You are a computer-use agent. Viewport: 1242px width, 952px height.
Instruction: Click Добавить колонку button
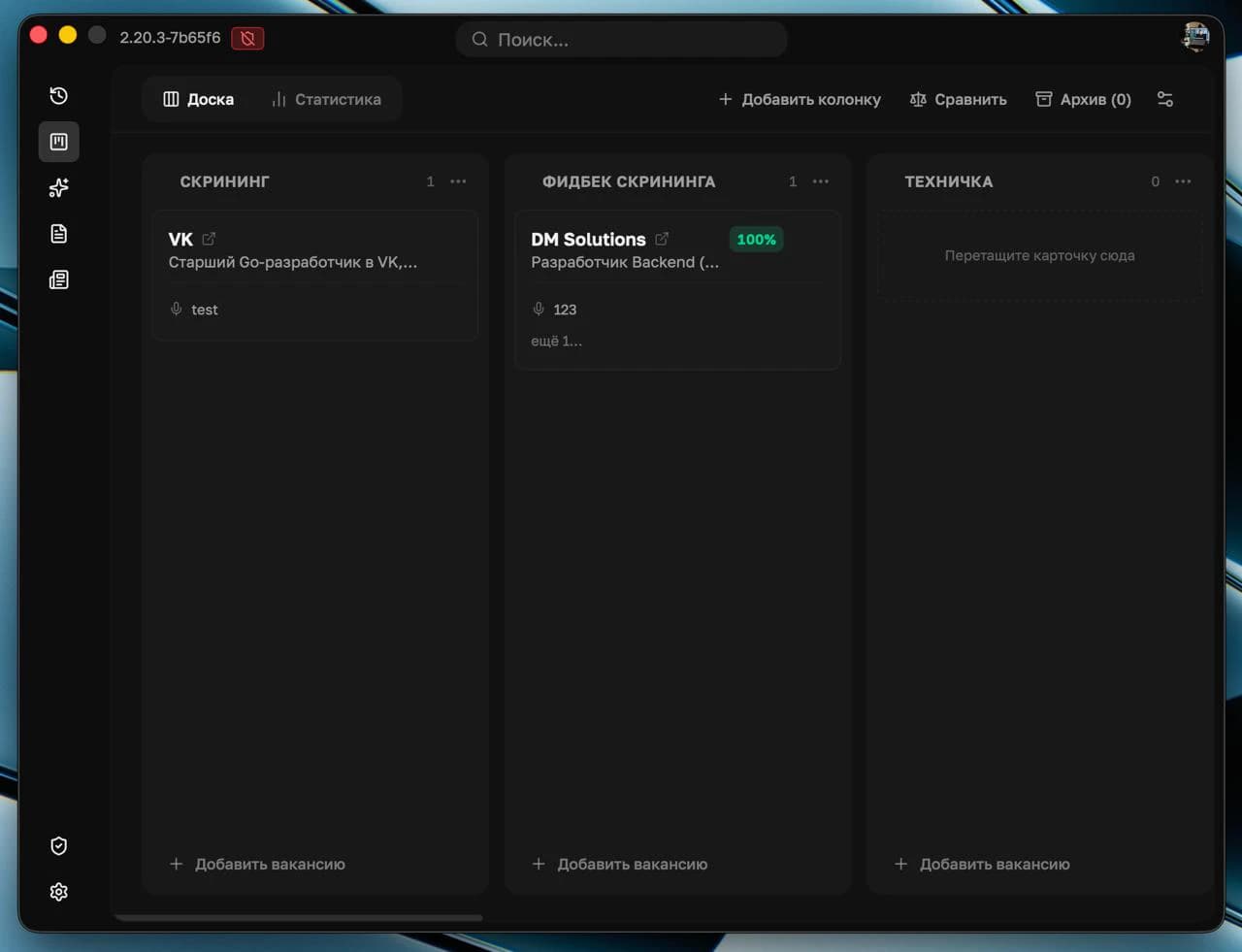(x=800, y=99)
